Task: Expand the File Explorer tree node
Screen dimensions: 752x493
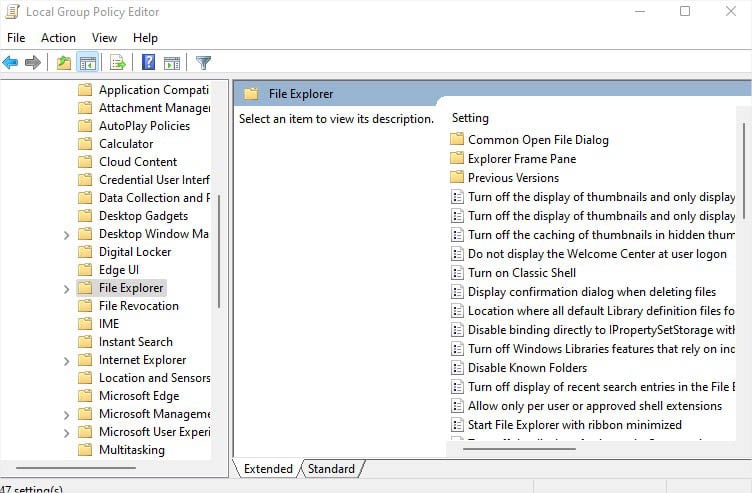Action: 66,289
